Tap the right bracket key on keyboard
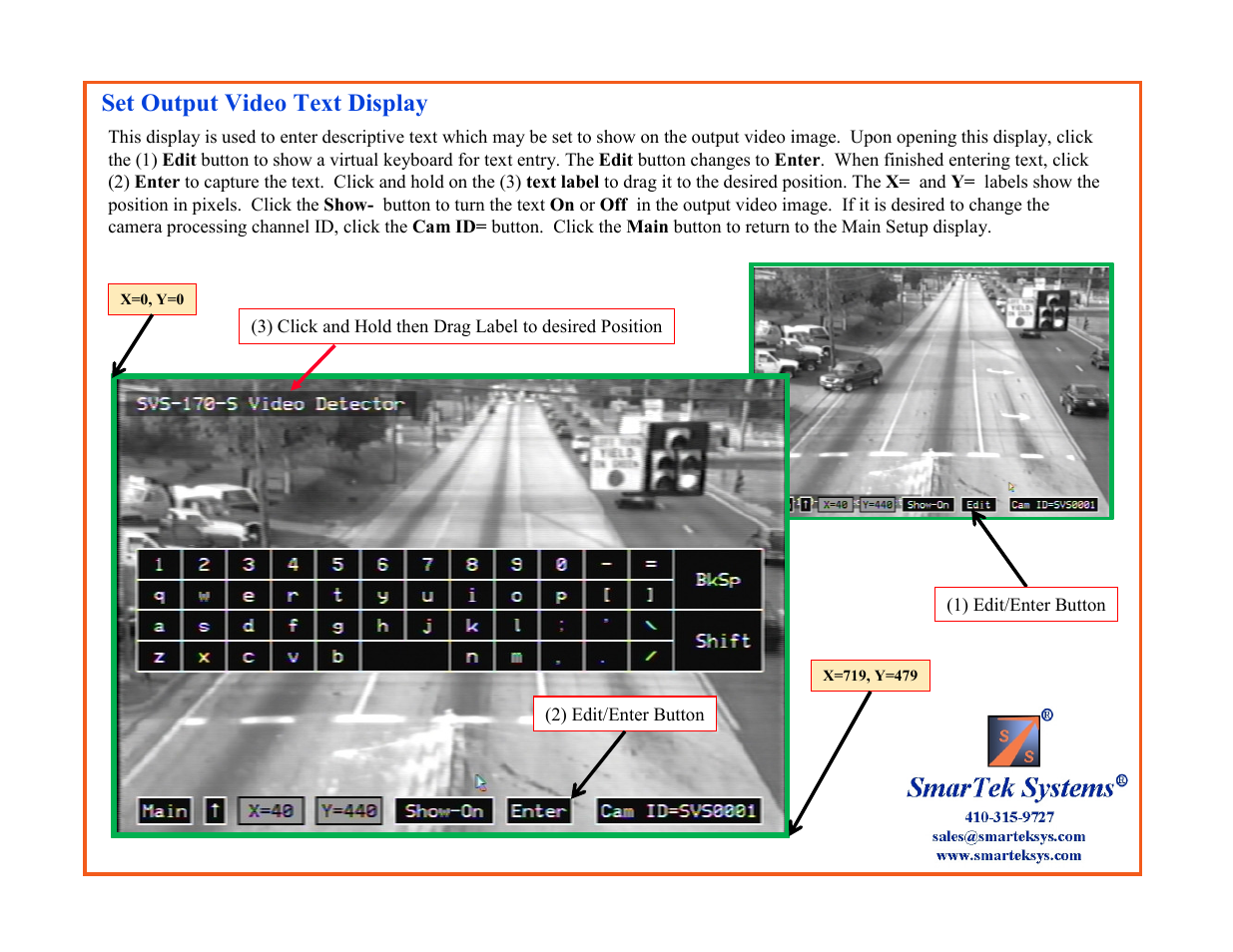 click(x=651, y=596)
